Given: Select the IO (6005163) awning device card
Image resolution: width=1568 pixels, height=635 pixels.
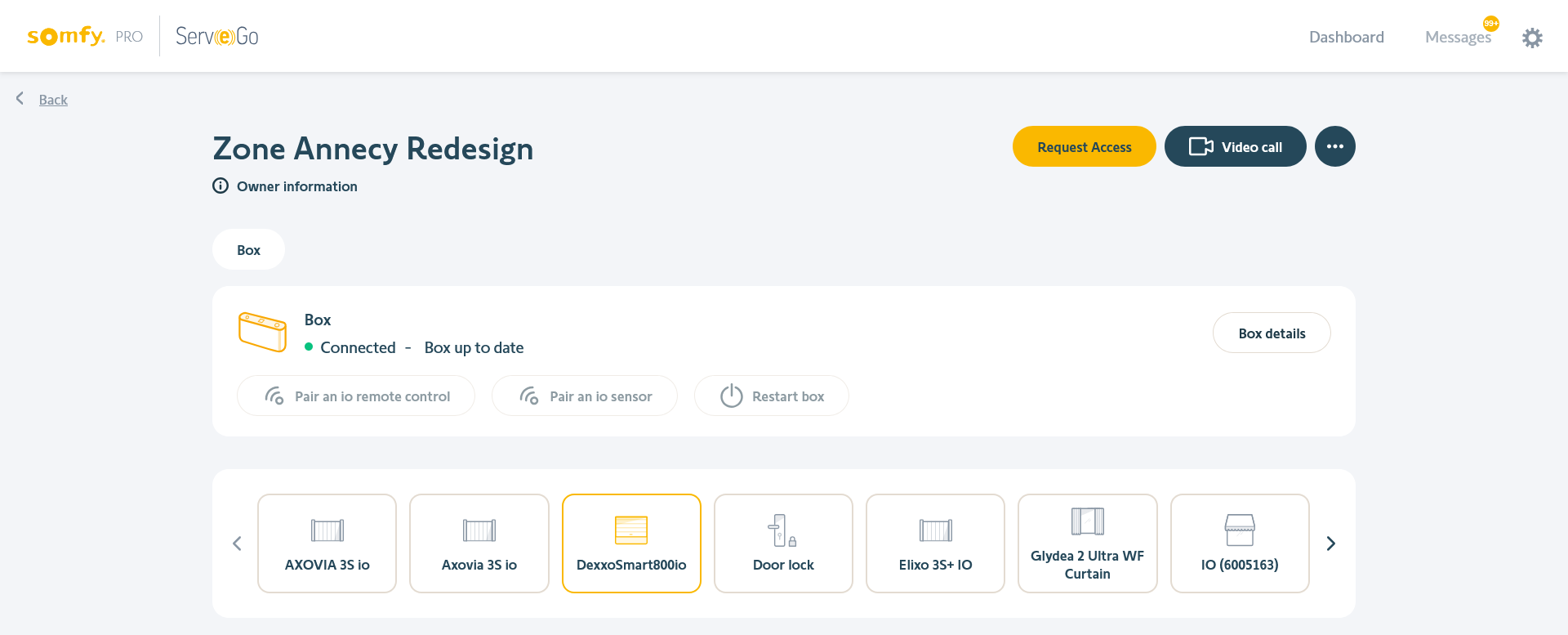Looking at the screenshot, I should pyautogui.click(x=1239, y=543).
